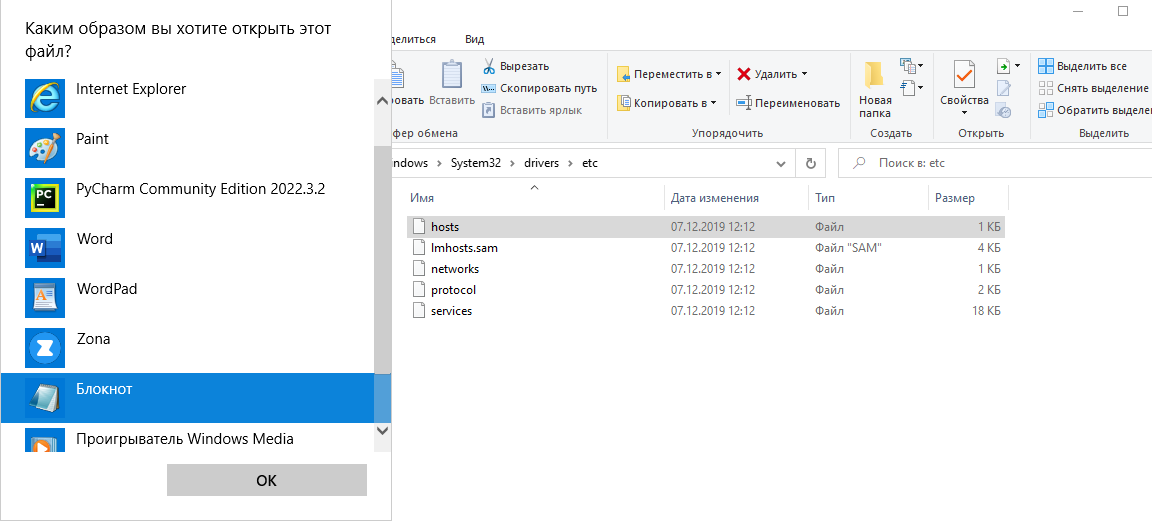Click Скопировать путь in the ribbon
The image size is (1152, 521).
pos(539,88)
